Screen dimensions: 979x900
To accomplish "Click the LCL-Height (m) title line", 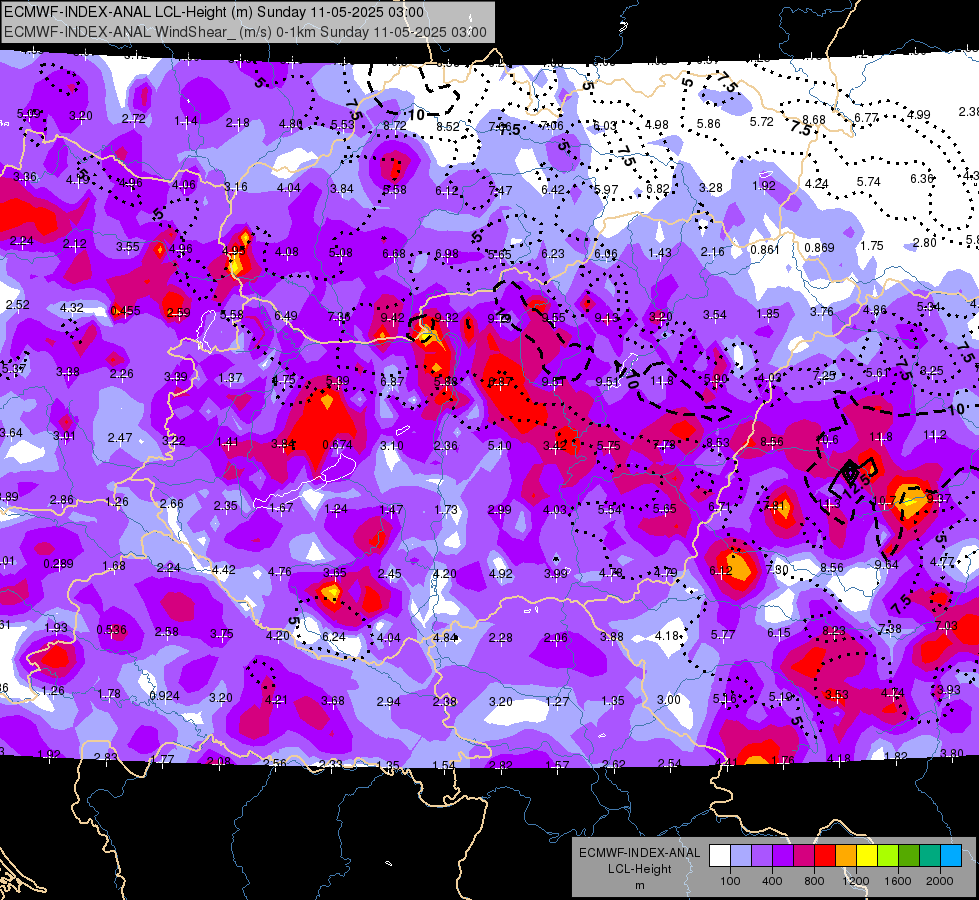I will coord(214,12).
